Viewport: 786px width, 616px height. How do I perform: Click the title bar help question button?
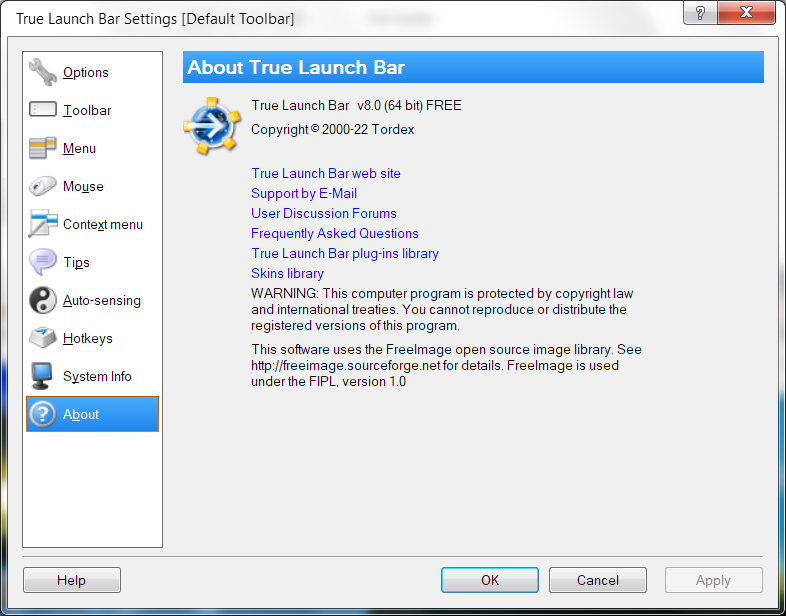(700, 12)
